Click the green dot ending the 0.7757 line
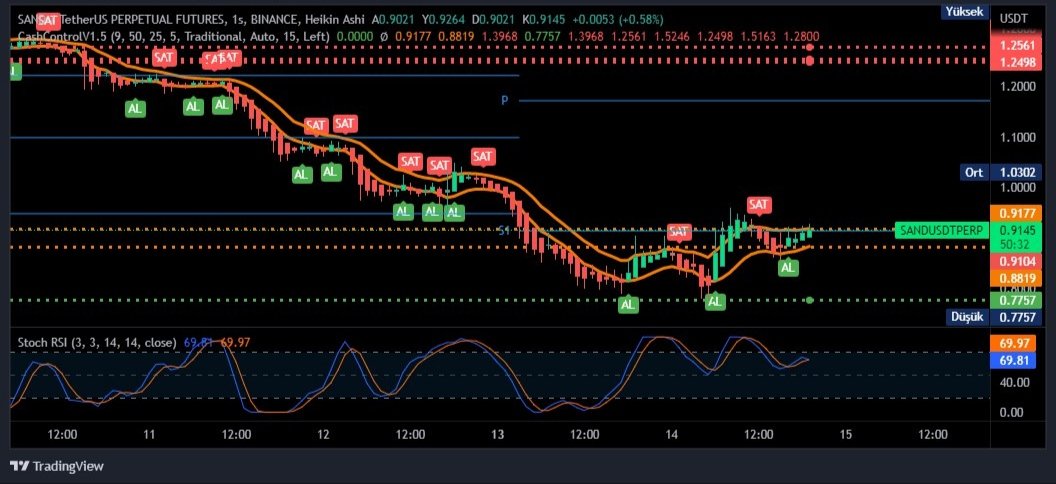 coord(810,300)
